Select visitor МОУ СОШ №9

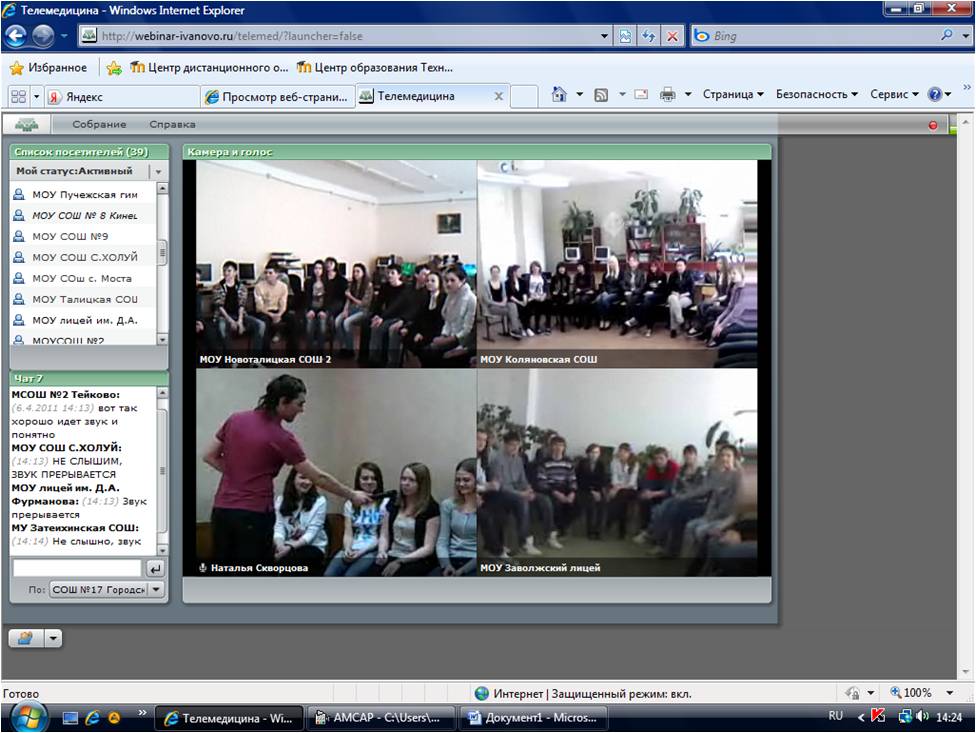pos(83,236)
